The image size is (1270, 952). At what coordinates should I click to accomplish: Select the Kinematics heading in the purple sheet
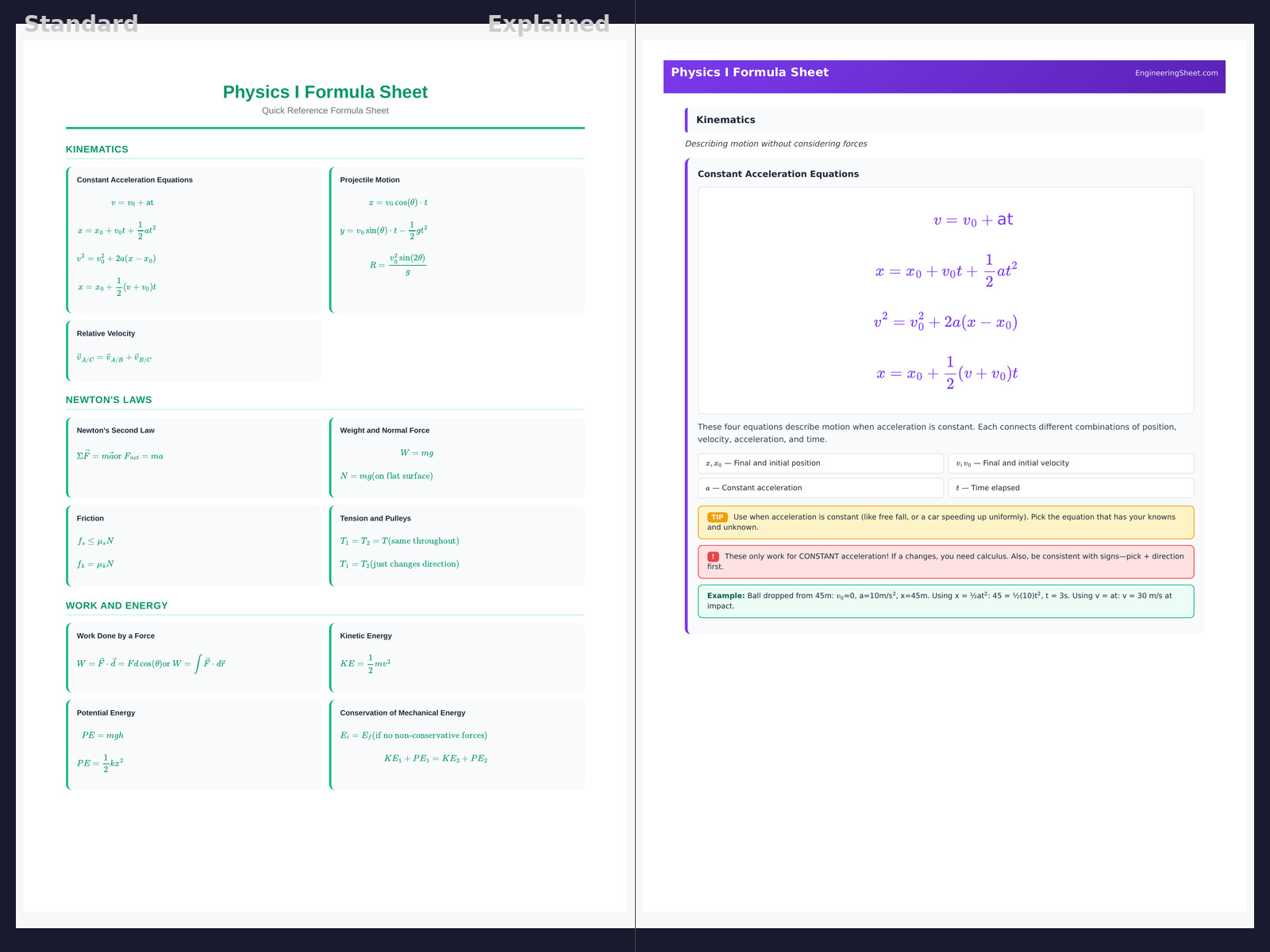(725, 120)
